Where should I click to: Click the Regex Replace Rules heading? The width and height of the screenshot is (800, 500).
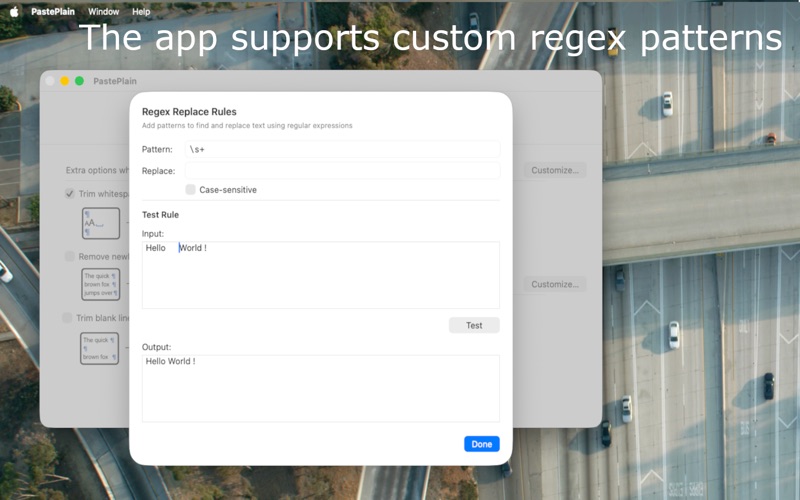click(189, 111)
